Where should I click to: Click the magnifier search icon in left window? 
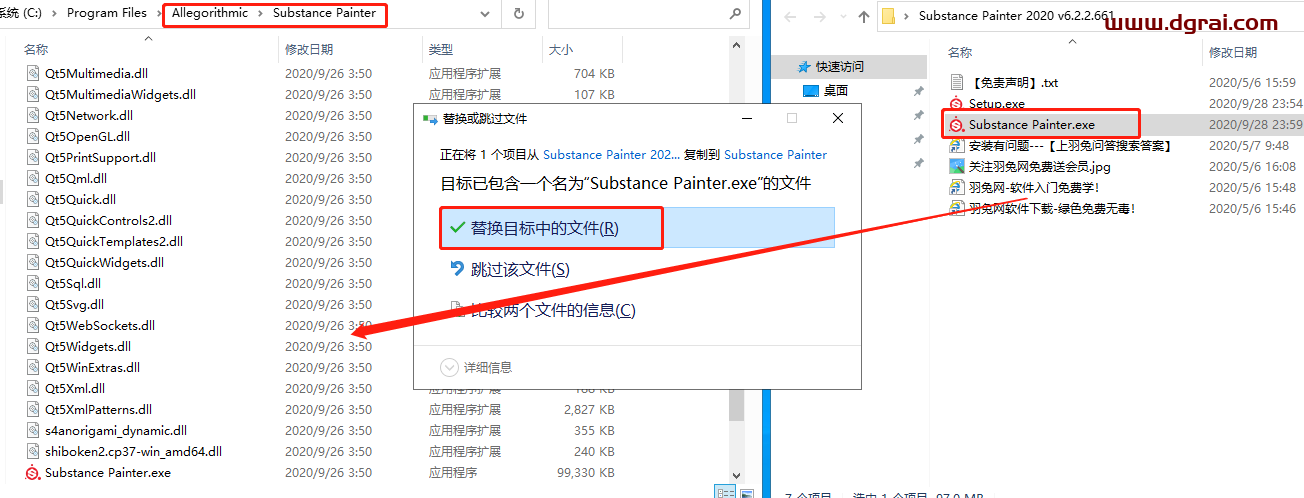click(x=734, y=14)
